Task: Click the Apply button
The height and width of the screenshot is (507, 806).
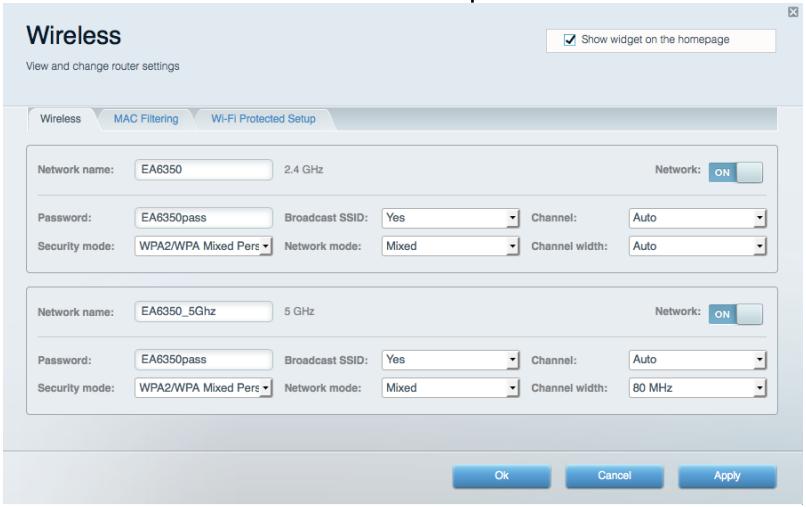Action: 727,476
